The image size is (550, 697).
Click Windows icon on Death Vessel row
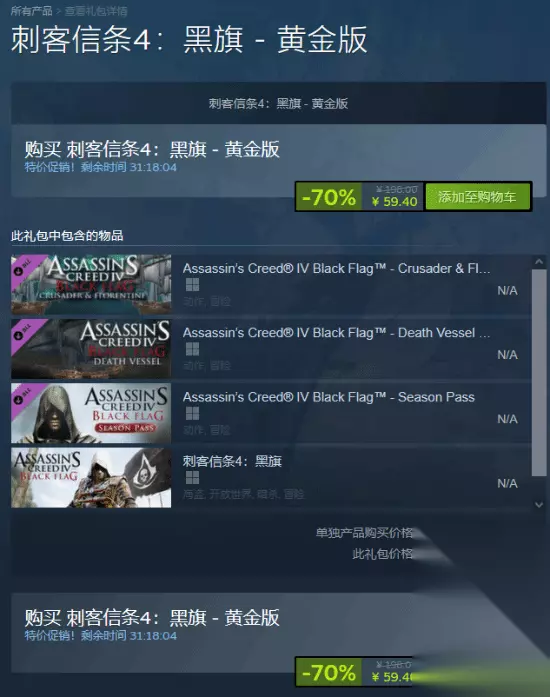point(192,349)
